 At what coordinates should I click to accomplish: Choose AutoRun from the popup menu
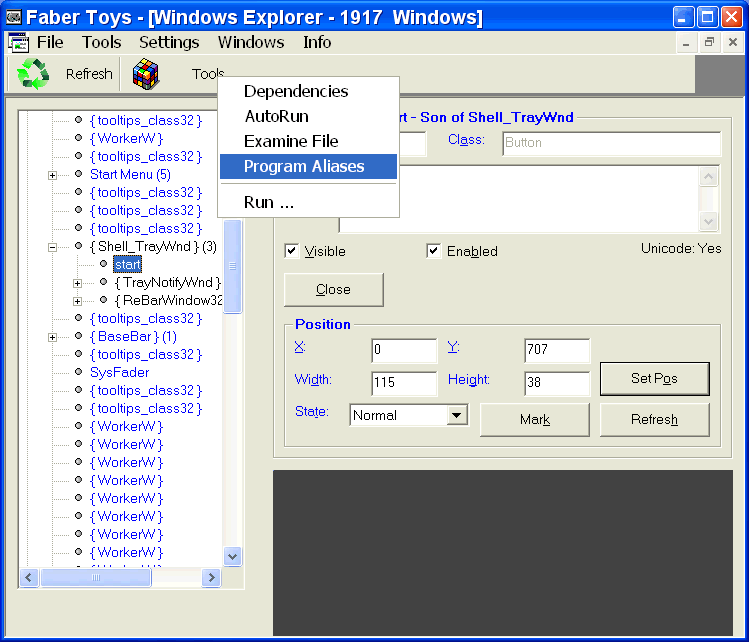coord(308,116)
